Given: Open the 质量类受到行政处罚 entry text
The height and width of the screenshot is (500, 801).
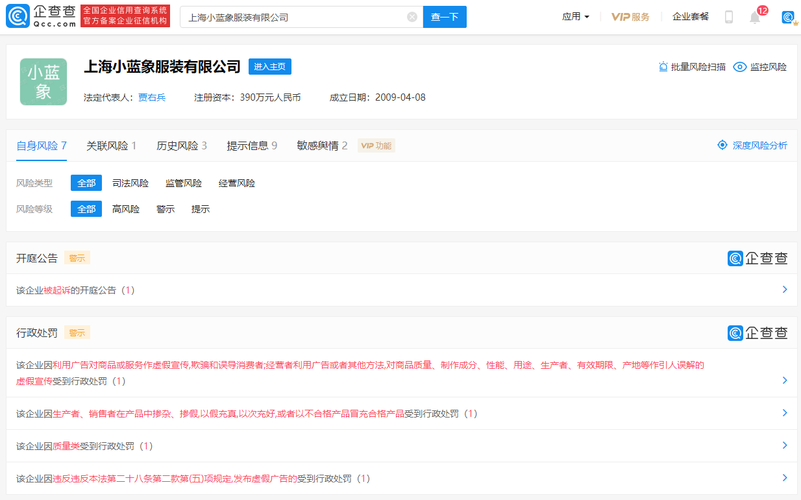Looking at the screenshot, I should coord(84,446).
